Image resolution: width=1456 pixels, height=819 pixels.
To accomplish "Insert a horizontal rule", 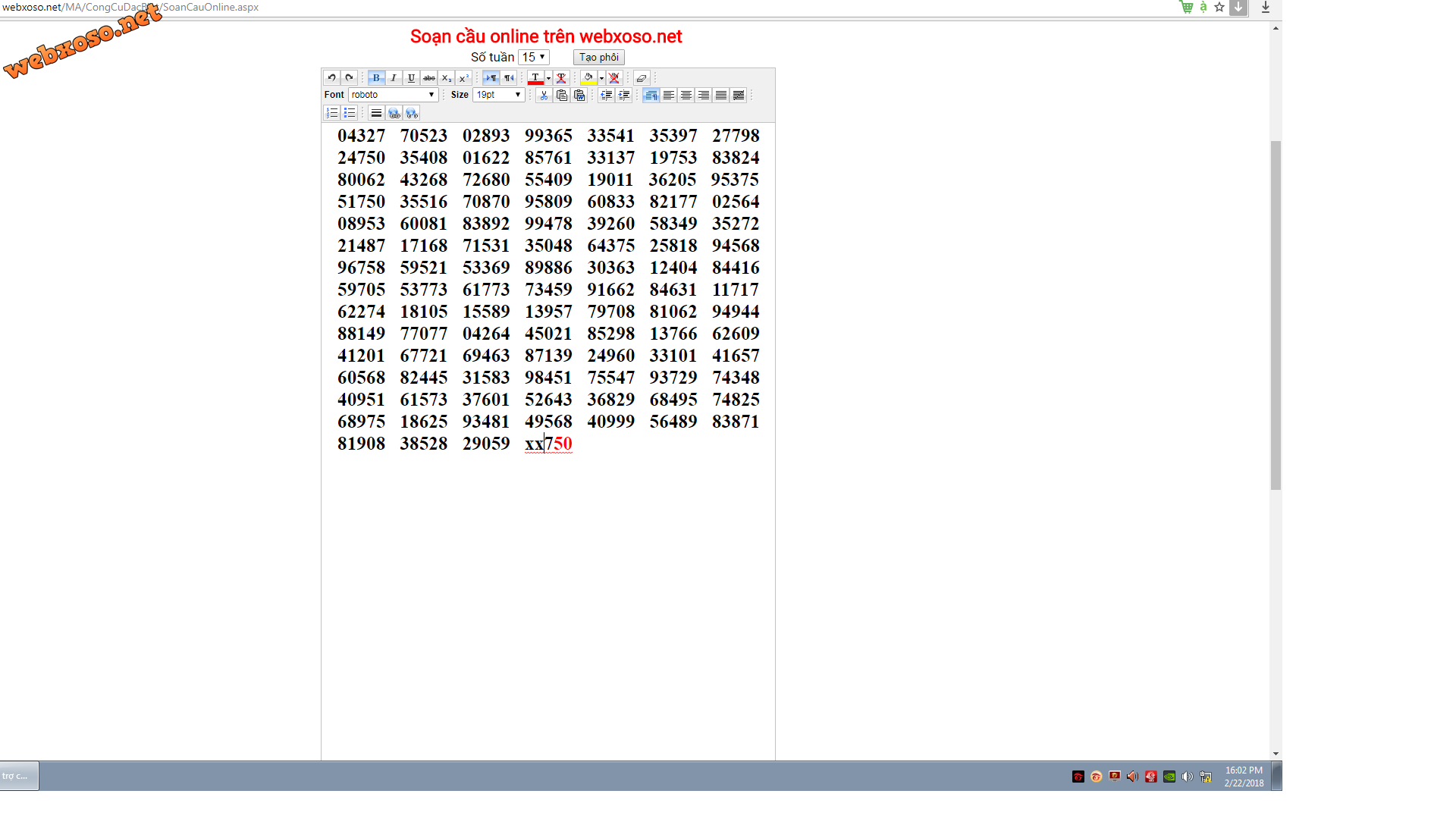I will [x=376, y=113].
